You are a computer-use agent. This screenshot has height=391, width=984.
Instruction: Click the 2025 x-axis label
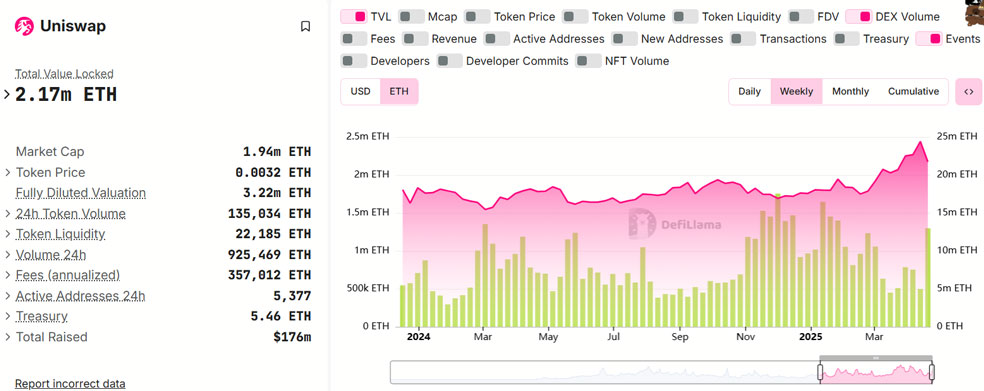point(811,337)
